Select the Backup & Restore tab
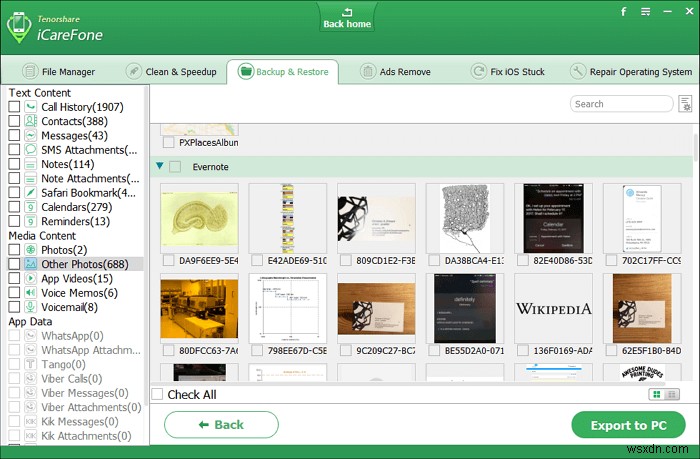This screenshot has width=700, height=459. coord(283,71)
